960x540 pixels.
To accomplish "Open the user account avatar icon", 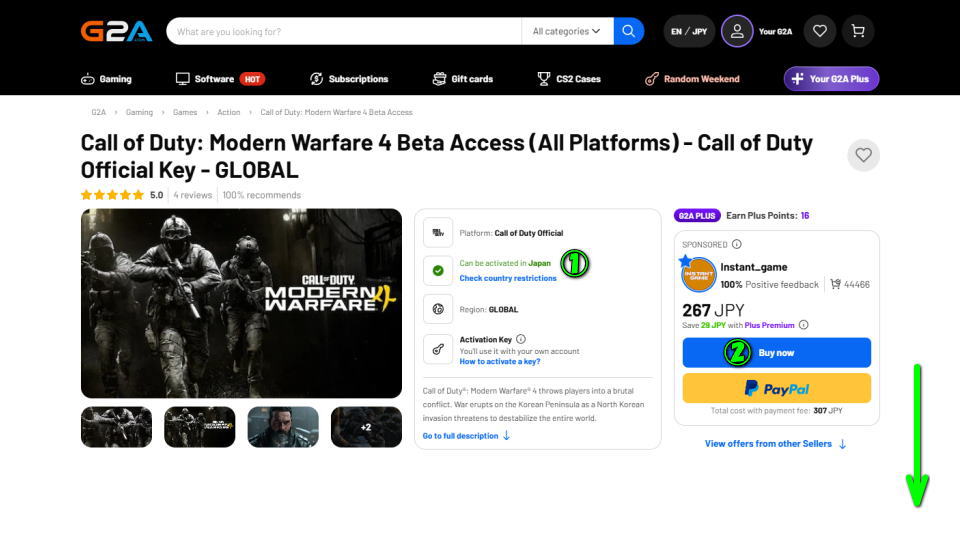I will (737, 31).
